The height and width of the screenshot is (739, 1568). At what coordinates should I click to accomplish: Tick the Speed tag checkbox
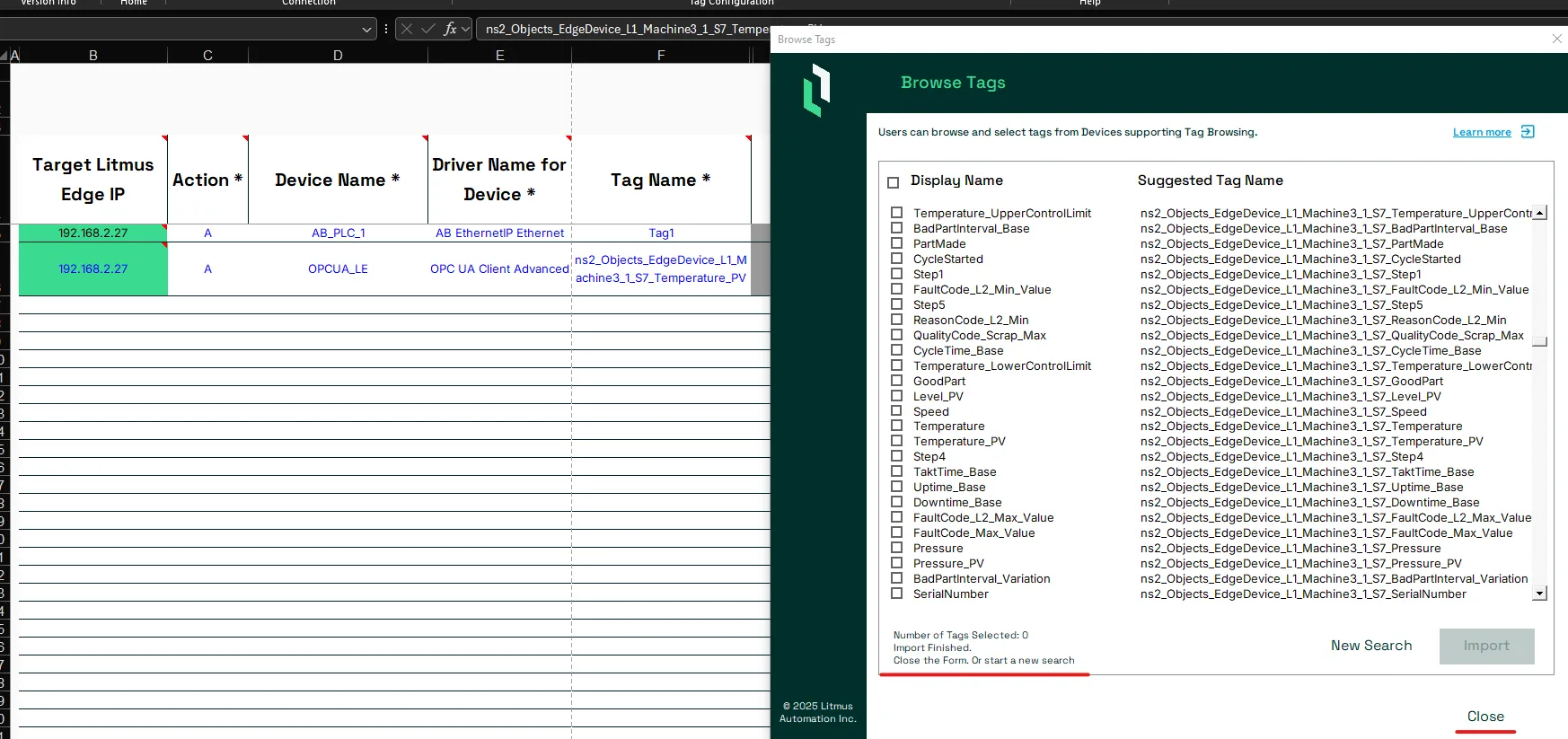pyautogui.click(x=896, y=411)
